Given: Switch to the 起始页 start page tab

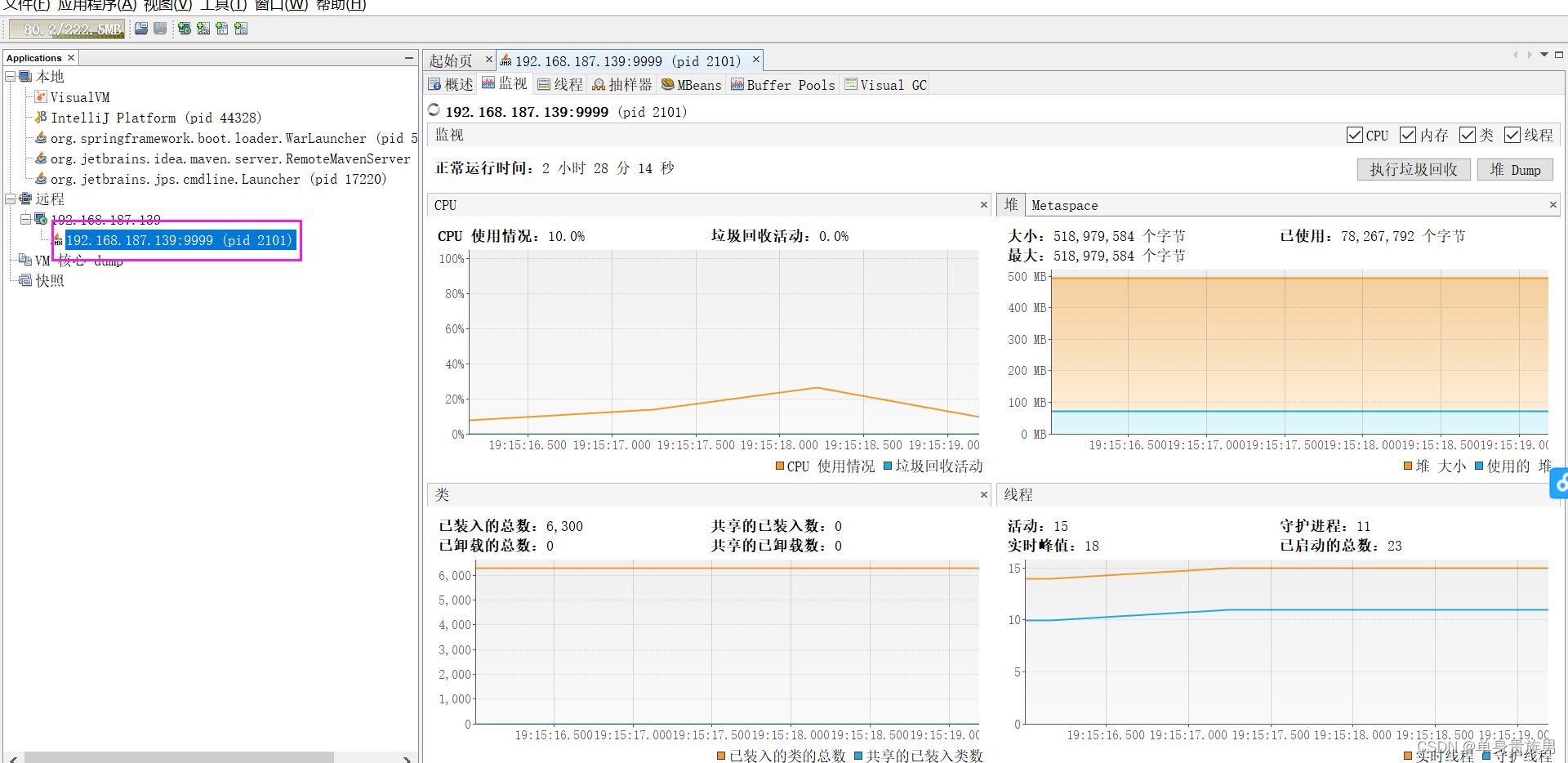Looking at the screenshot, I should (x=451, y=60).
